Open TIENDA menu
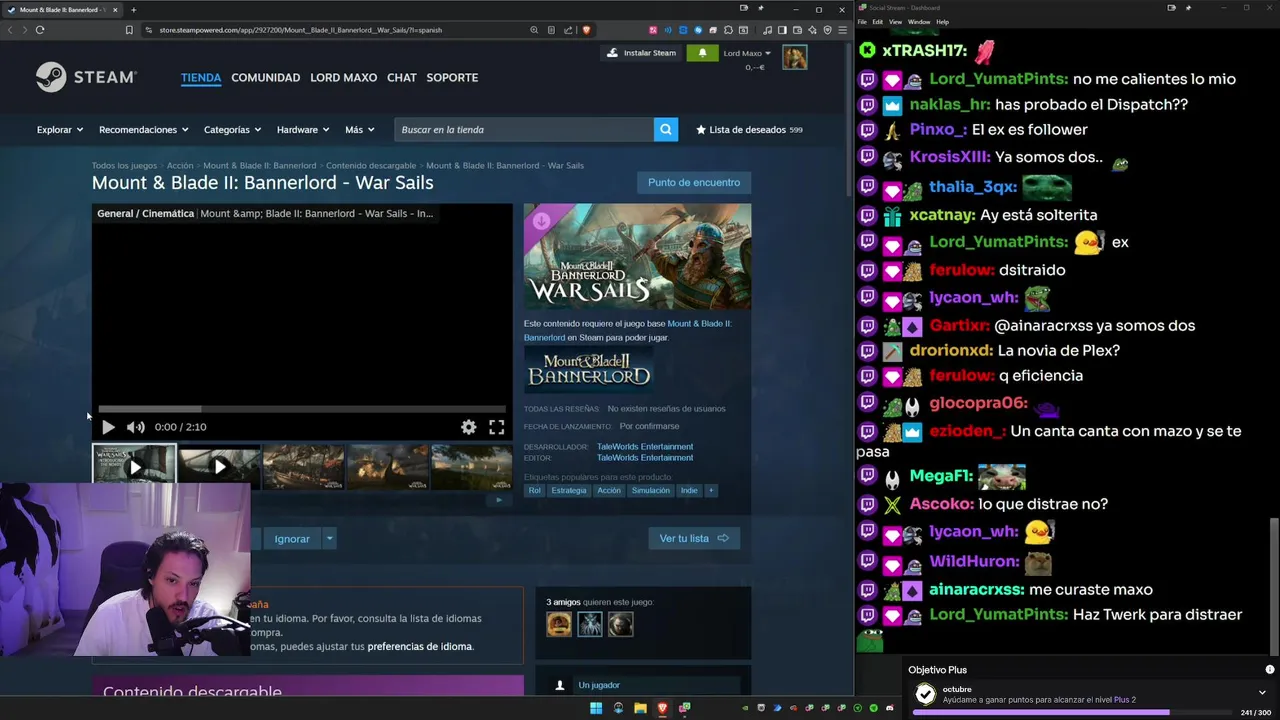The image size is (1280, 720). tap(201, 78)
